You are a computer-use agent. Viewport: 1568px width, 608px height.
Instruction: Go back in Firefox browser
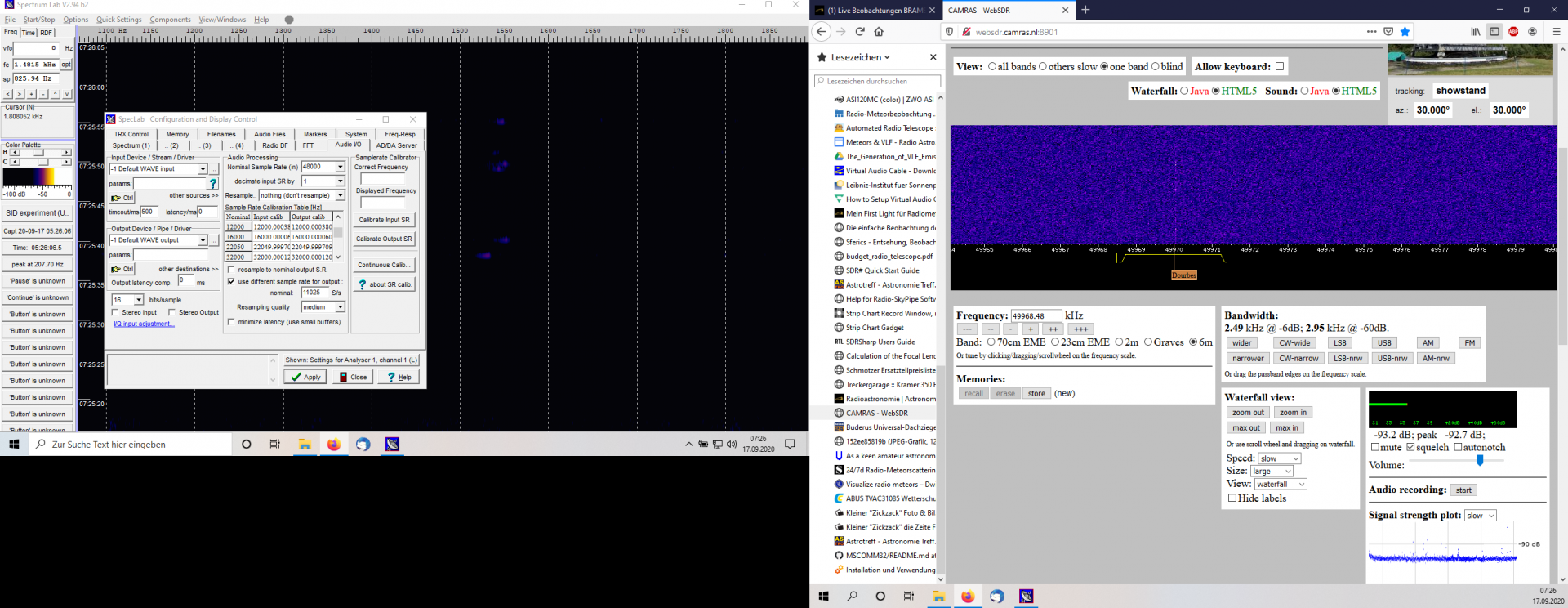point(822,32)
